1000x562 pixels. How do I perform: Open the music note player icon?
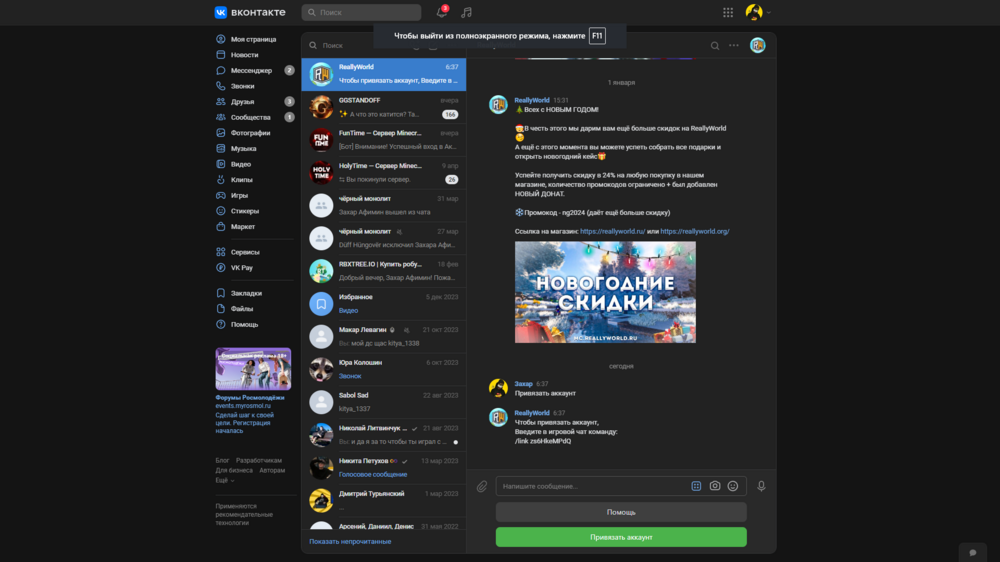click(x=466, y=12)
